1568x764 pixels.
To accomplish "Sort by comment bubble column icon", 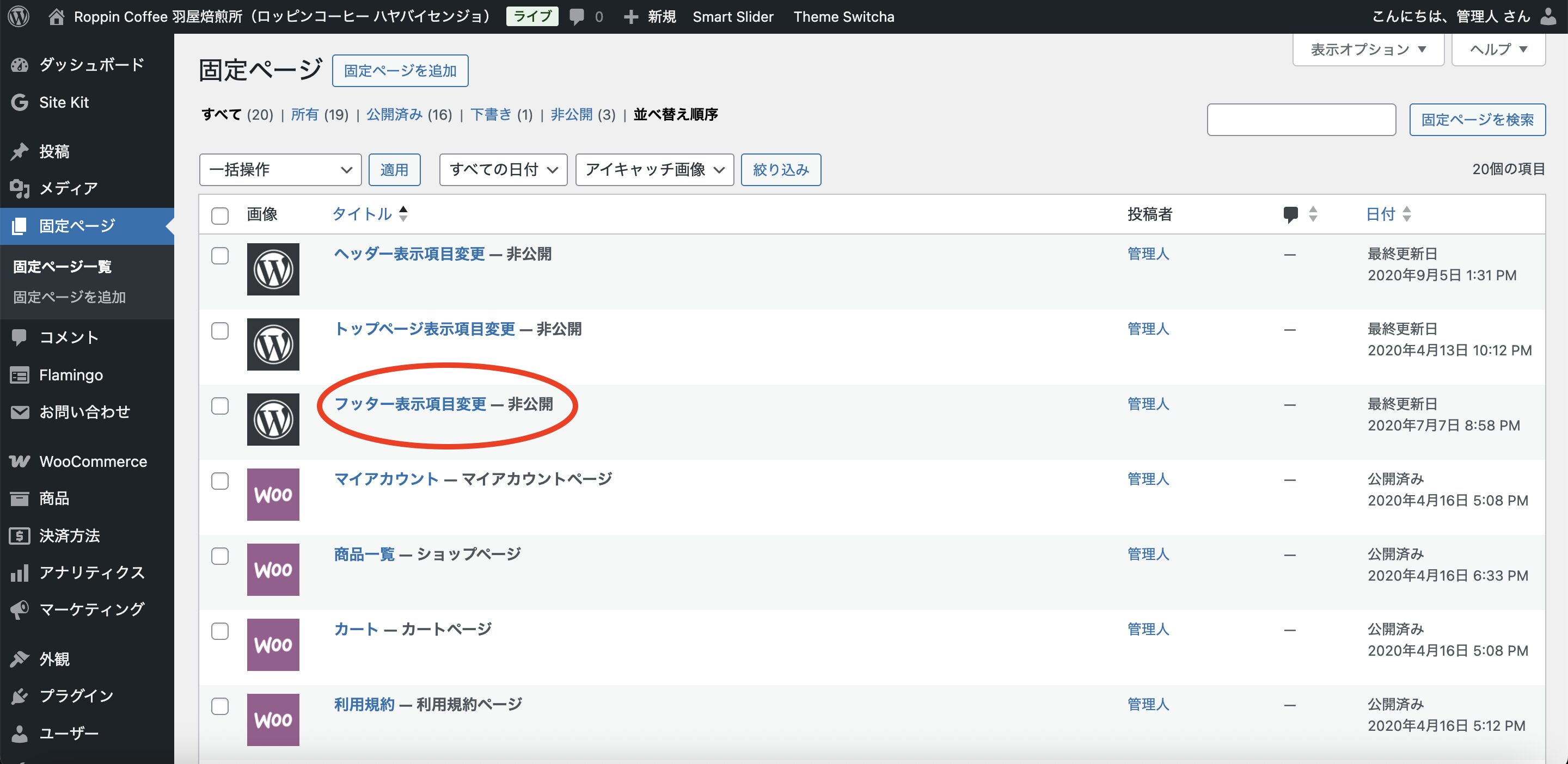I will point(1290,214).
